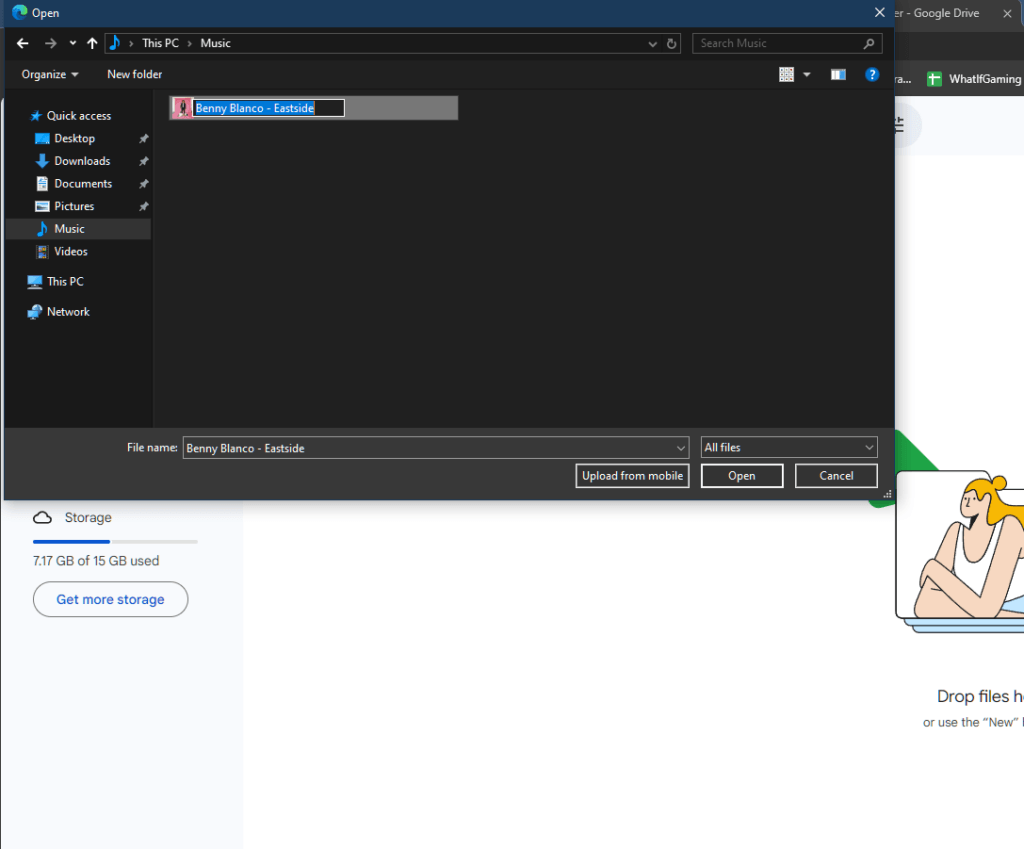The width and height of the screenshot is (1024, 849).
Task: Open the WhatIfGaming bookmark
Action: click(974, 79)
